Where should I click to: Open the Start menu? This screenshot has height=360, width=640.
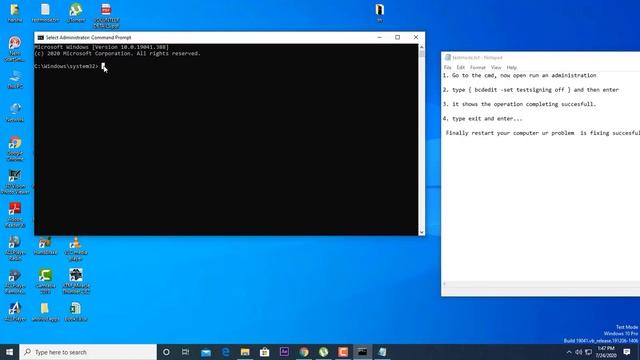(x=9, y=352)
